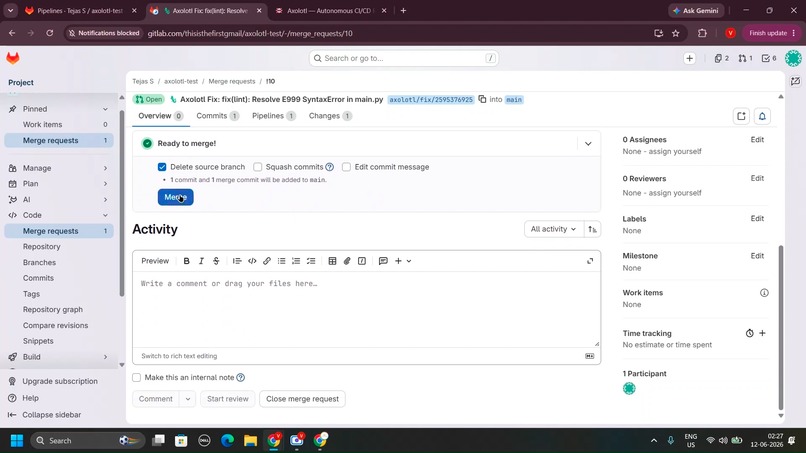
Task: Enable Squash commits checkbox
Action: (258, 167)
